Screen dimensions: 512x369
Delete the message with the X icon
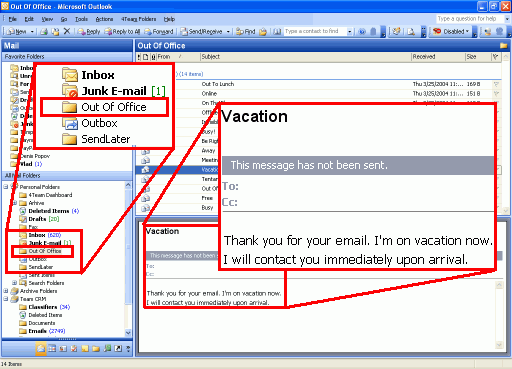pyautogui.click(x=67, y=31)
